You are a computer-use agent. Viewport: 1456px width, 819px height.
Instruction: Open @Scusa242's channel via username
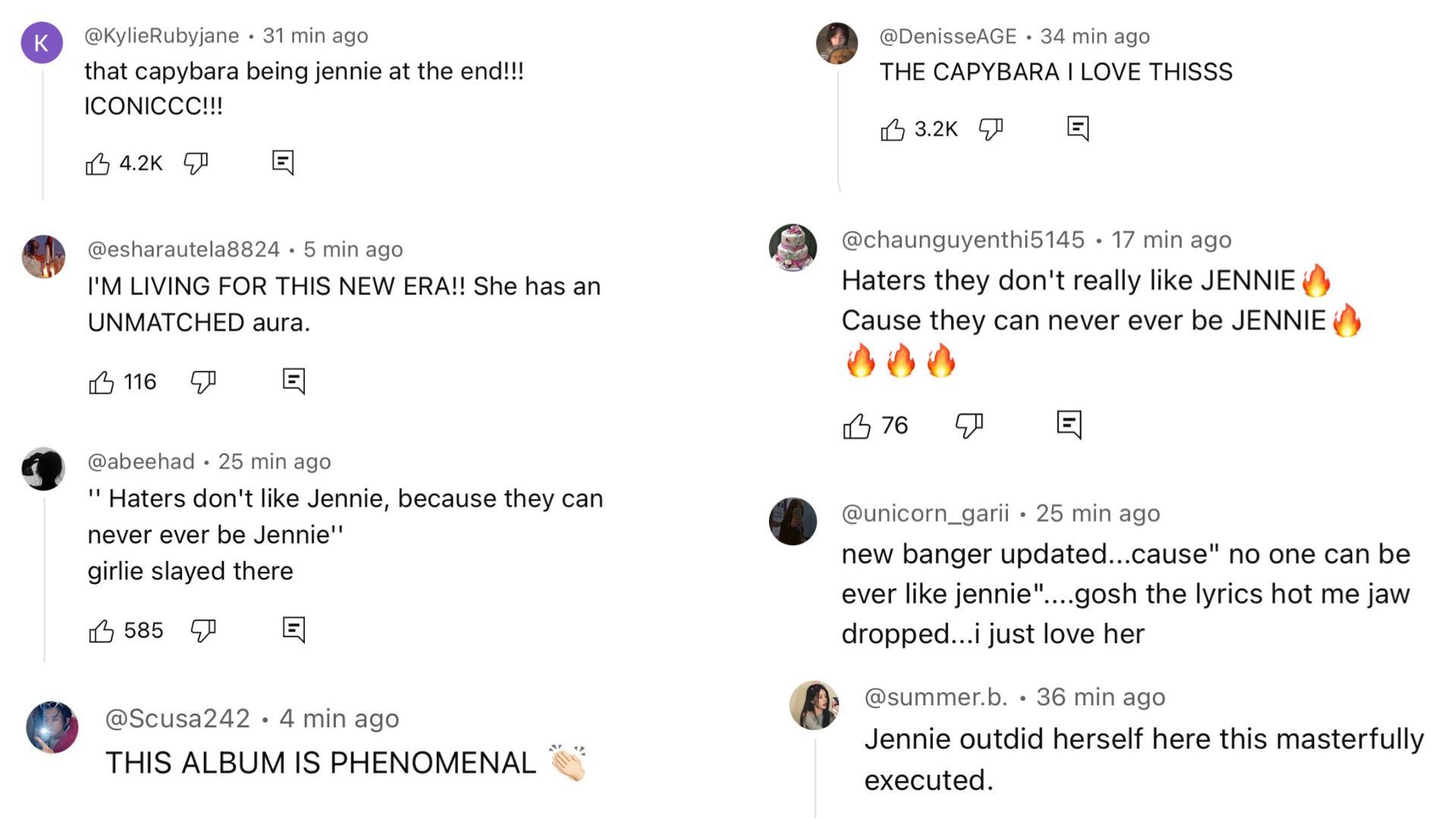[x=177, y=718]
